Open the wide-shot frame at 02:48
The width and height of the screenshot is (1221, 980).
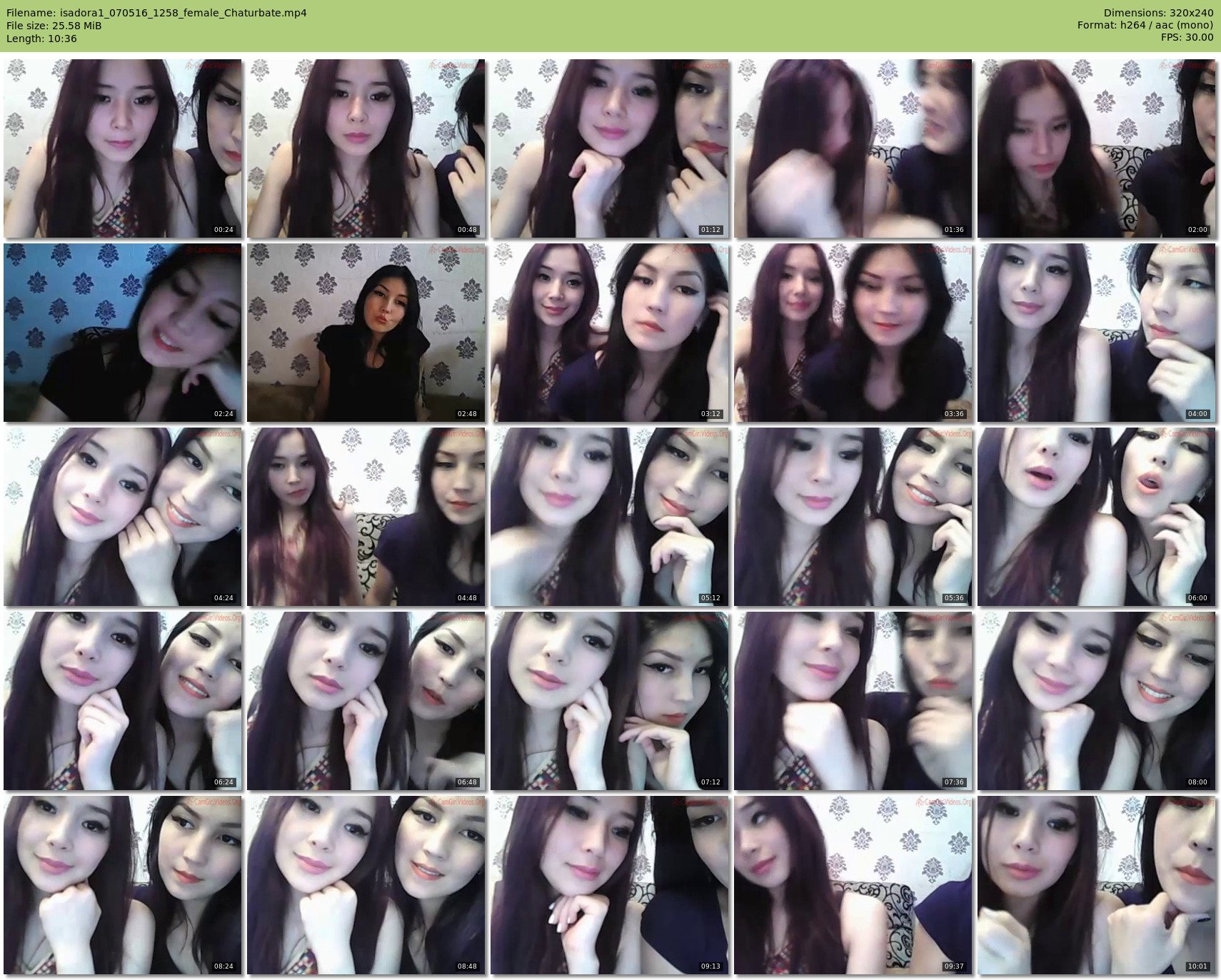366,333
